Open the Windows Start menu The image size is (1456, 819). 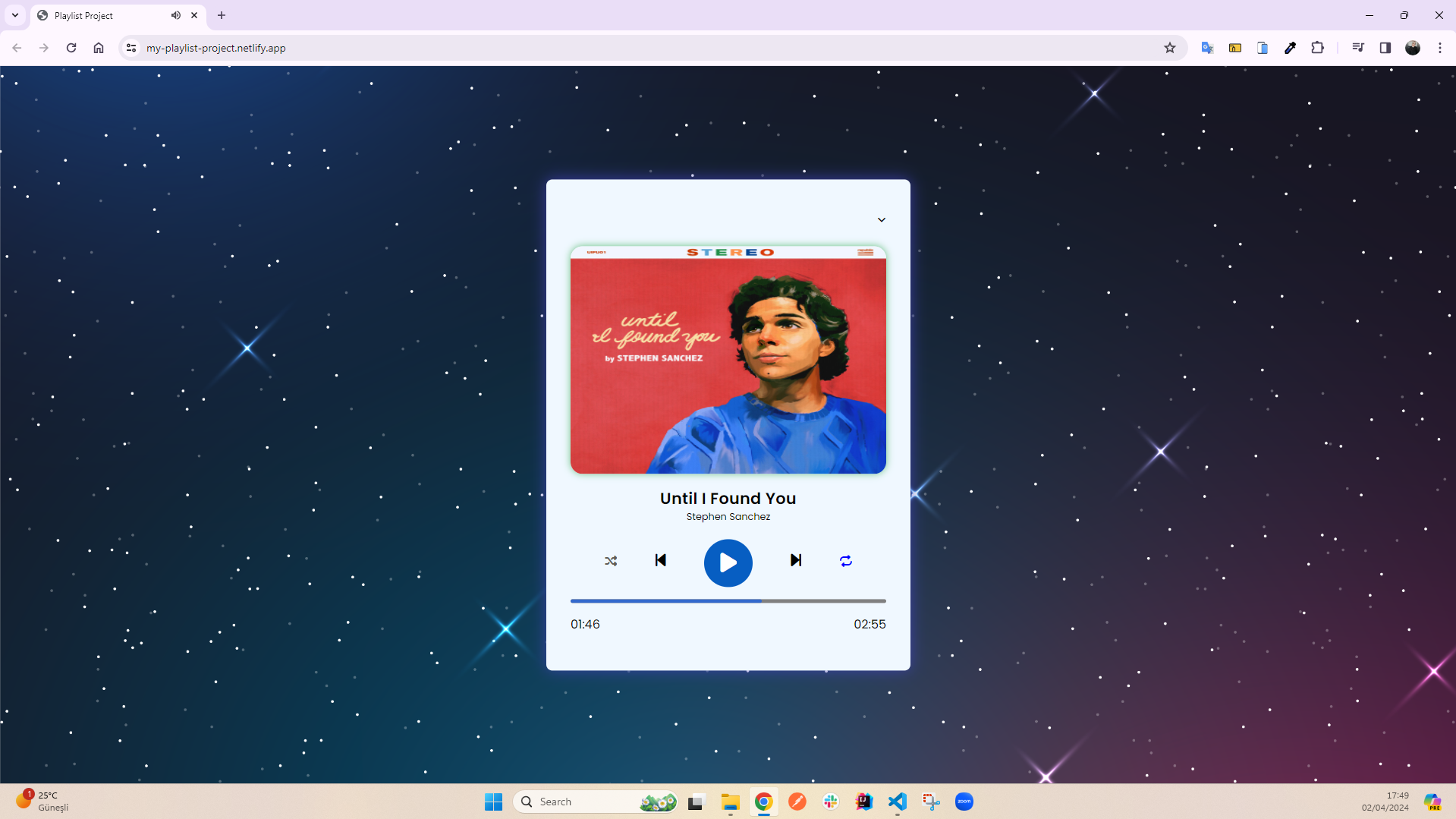[494, 802]
